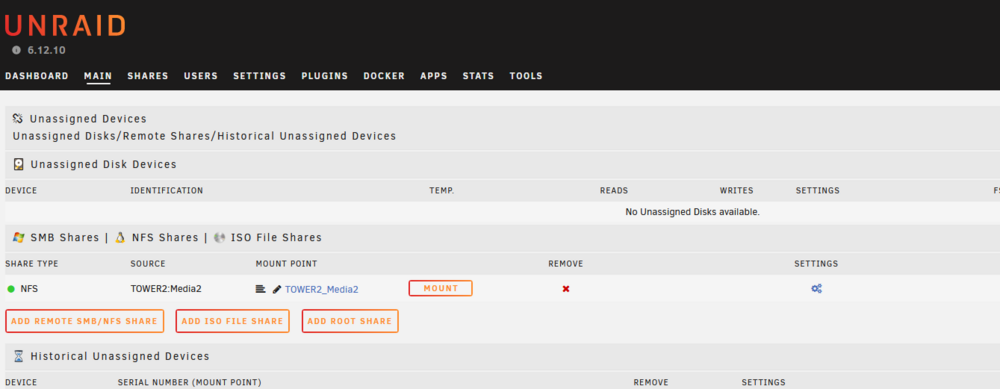Click the Unraid logo
The image size is (1000, 389).
64,25
